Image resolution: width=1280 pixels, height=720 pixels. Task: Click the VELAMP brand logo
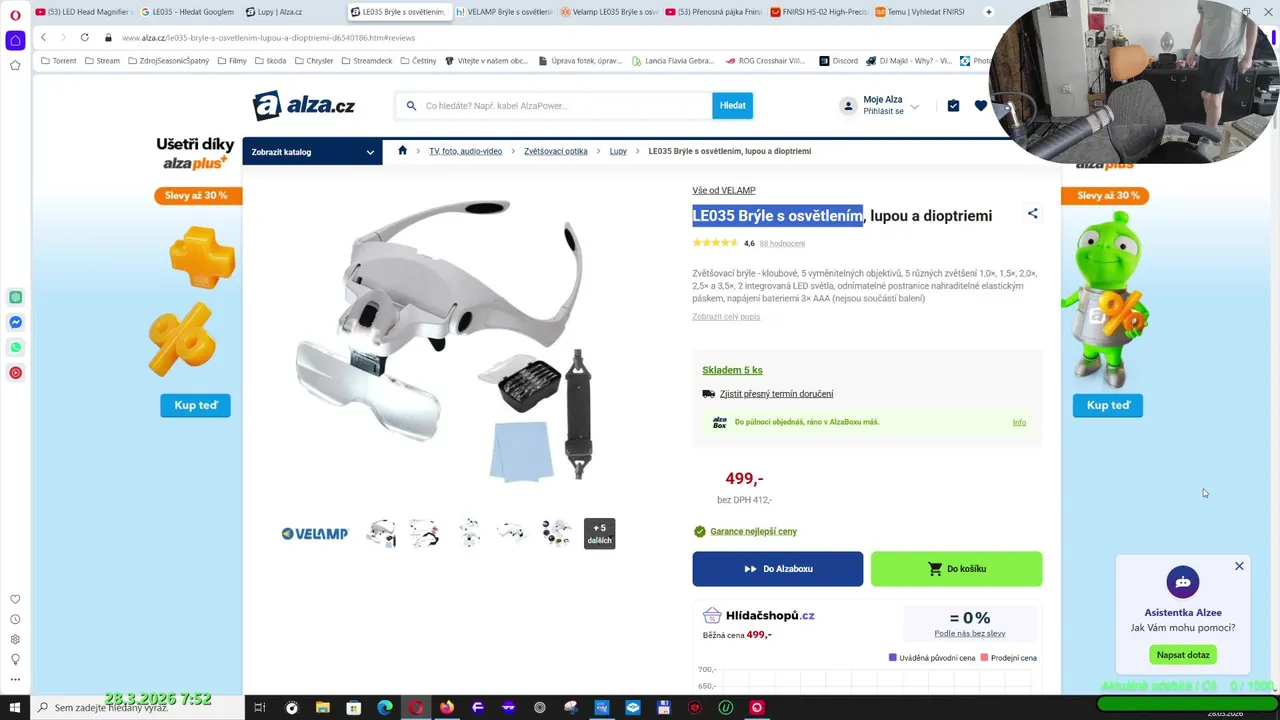[314, 534]
